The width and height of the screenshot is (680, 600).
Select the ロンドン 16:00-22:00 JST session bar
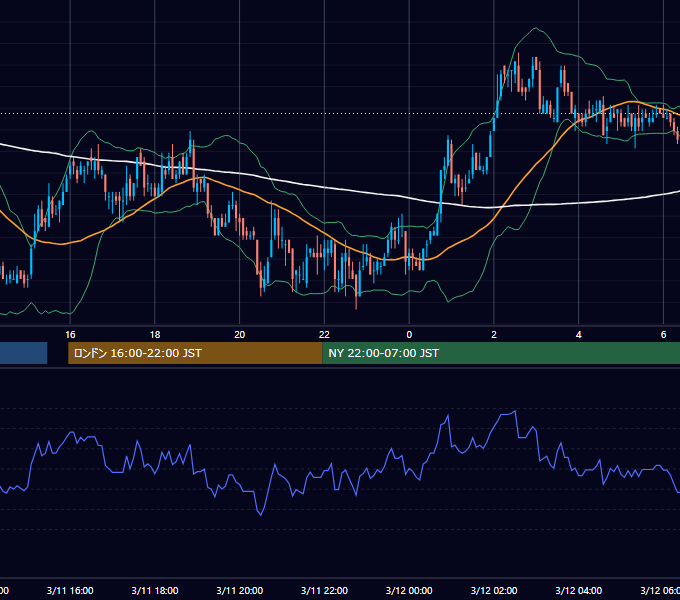[x=195, y=353]
